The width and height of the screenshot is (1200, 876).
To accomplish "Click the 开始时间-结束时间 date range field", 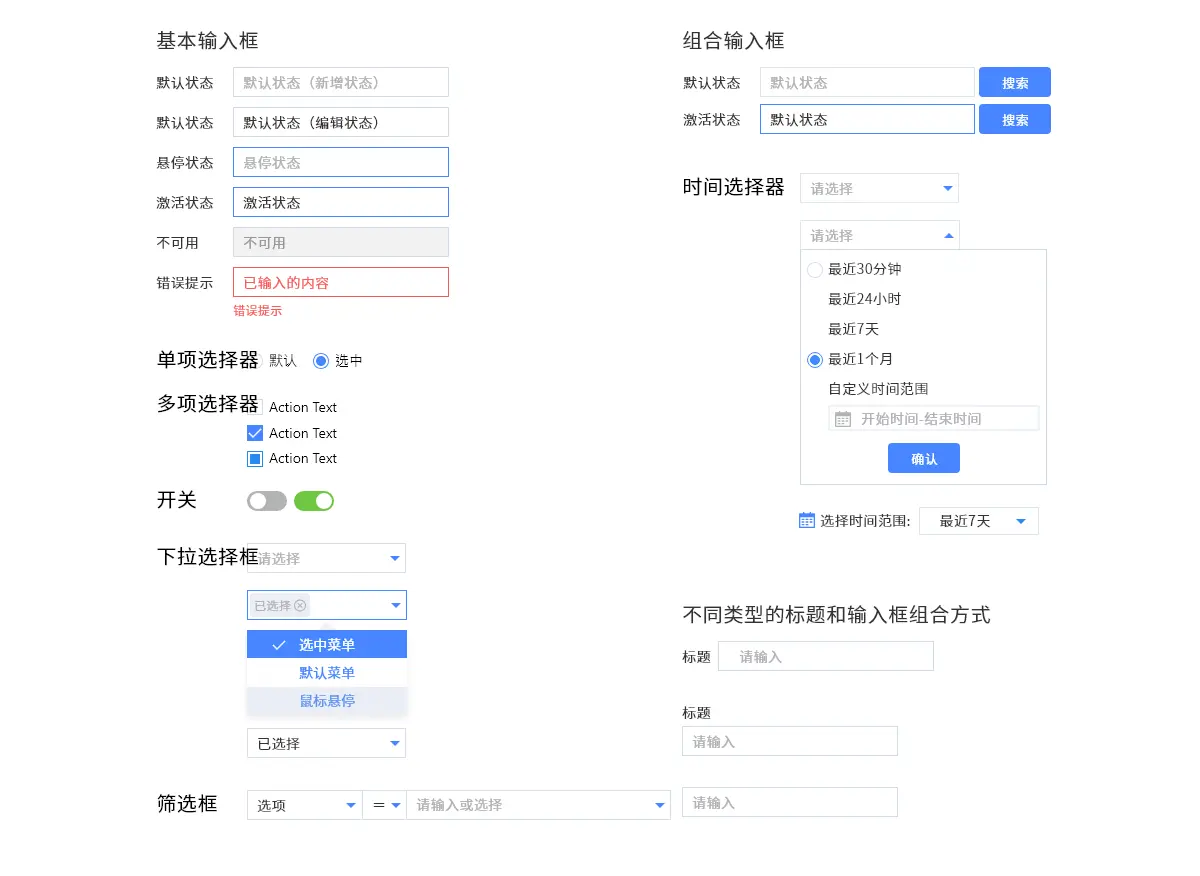I will (934, 418).
